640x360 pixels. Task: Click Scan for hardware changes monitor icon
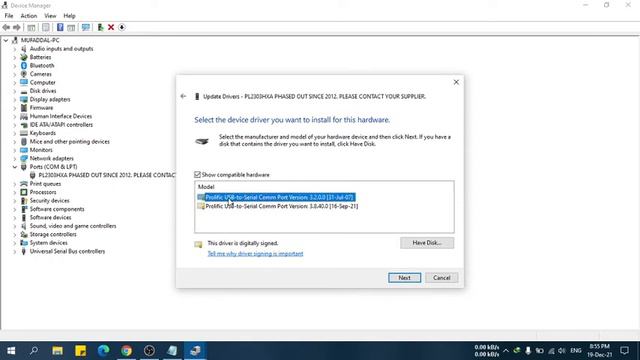[x=86, y=27]
